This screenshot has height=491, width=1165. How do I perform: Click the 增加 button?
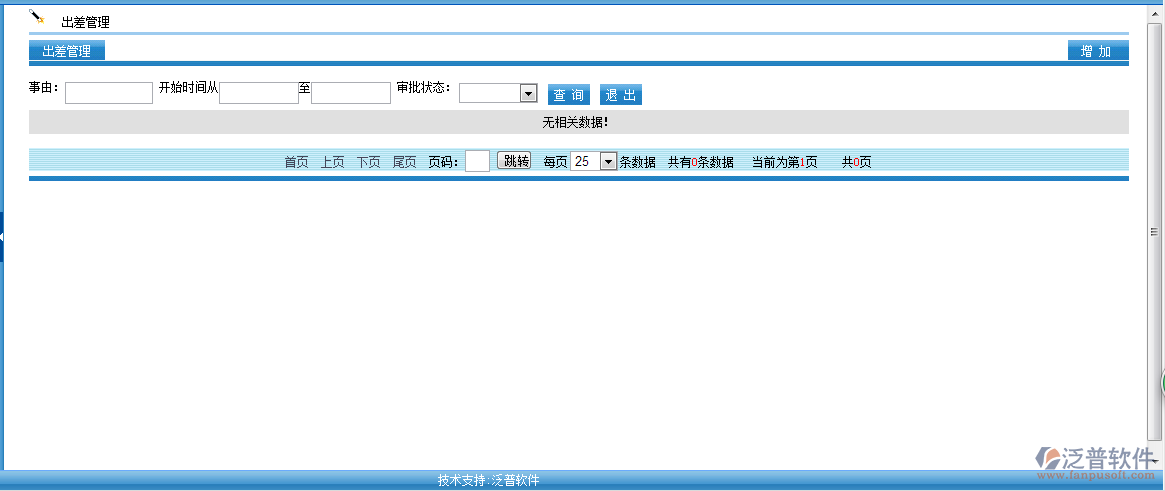pyautogui.click(x=1097, y=51)
